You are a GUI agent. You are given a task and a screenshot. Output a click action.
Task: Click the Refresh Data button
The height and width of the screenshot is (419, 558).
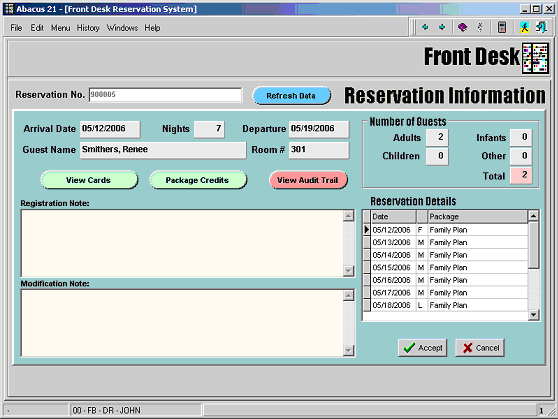coord(291,96)
